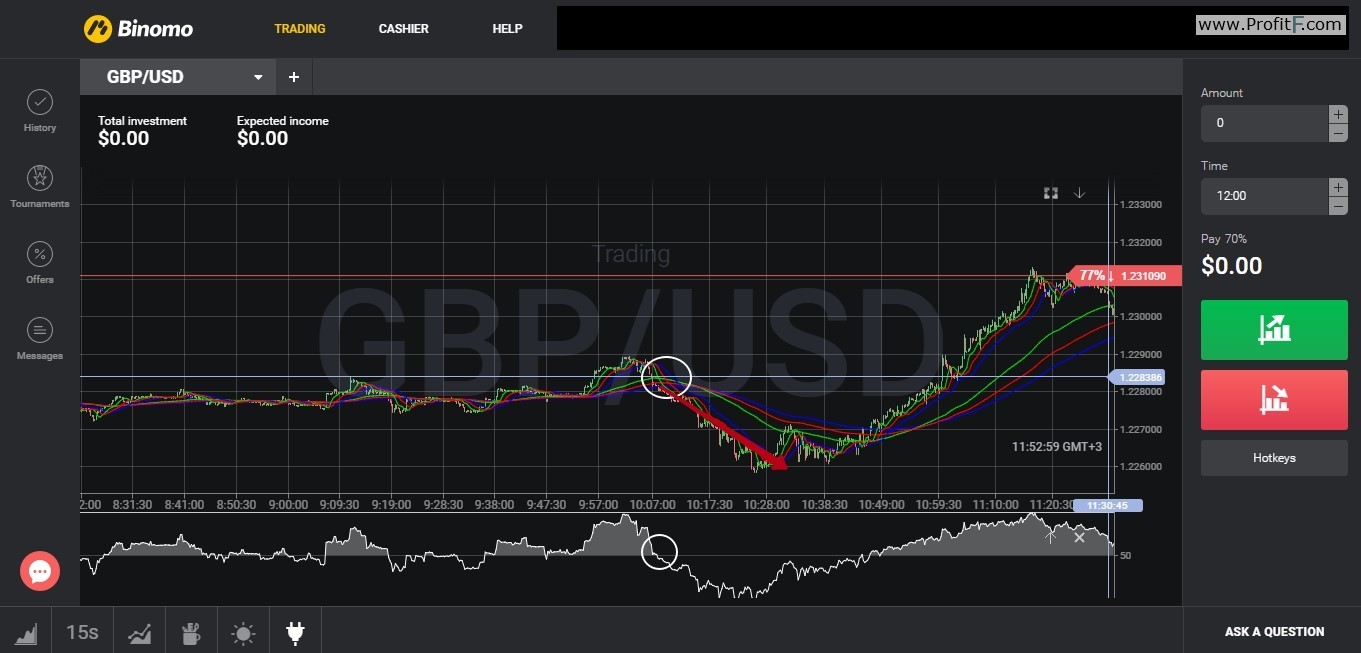Screen dimensions: 1361x653
Task: Increase the Time with plus
Action: [x=1338, y=187]
